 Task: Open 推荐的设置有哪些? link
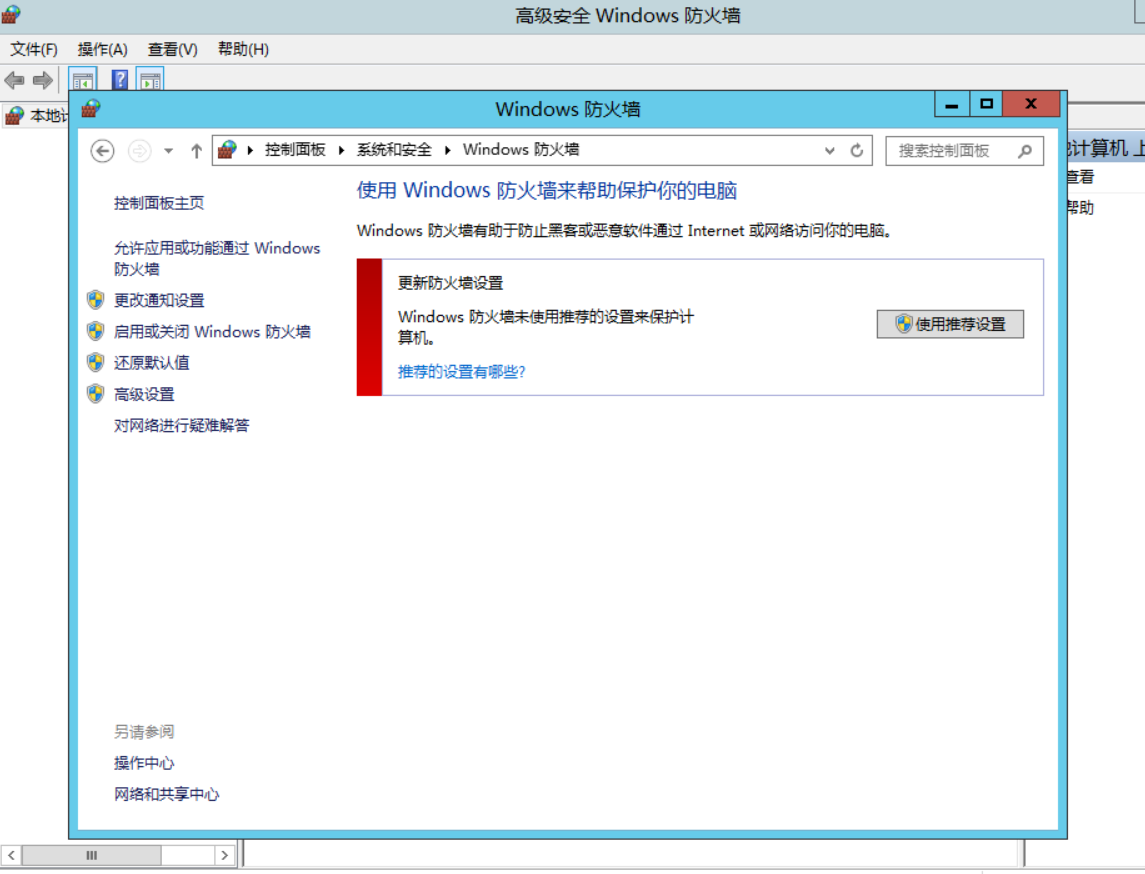tap(462, 372)
